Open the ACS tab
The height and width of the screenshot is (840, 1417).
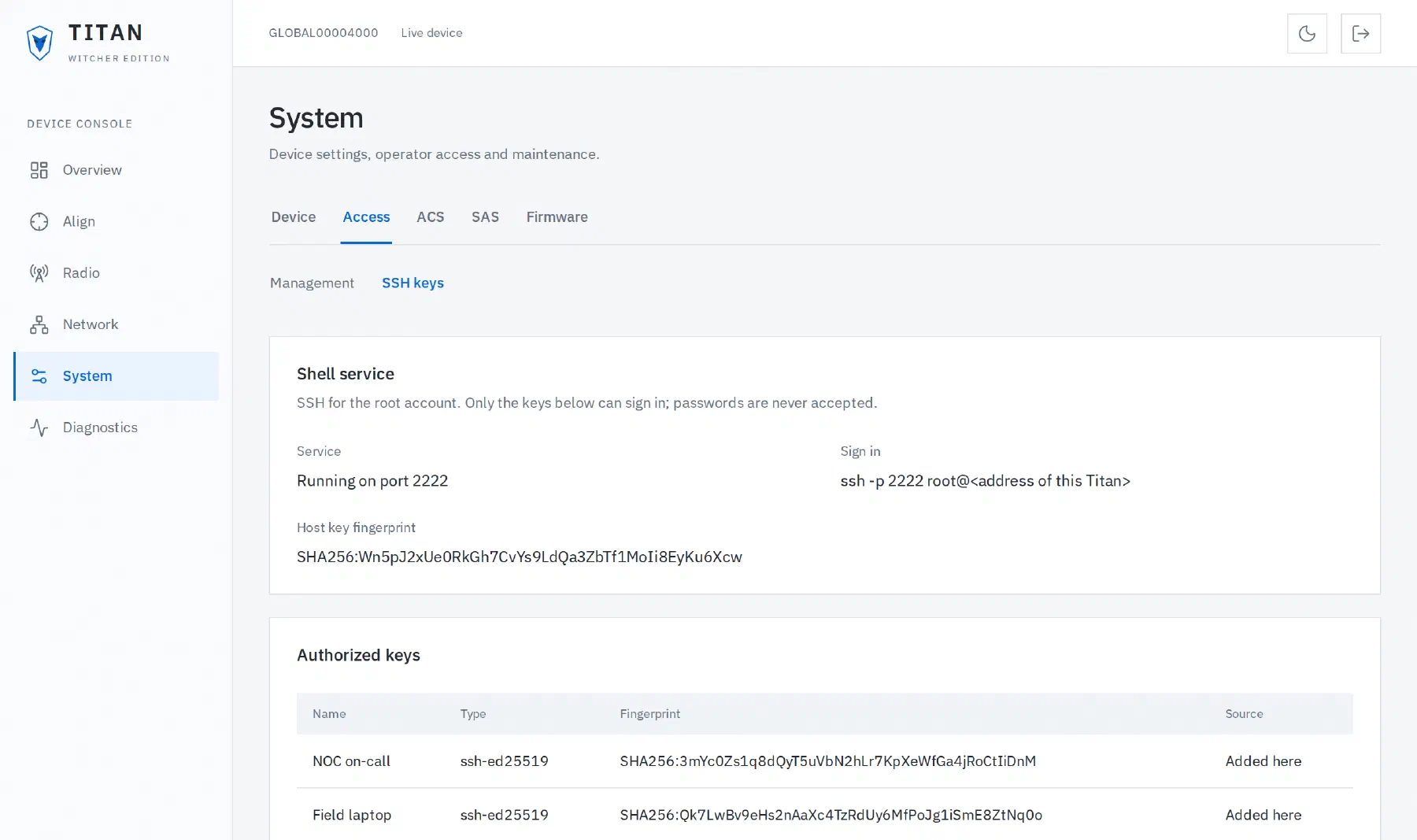pos(431,217)
